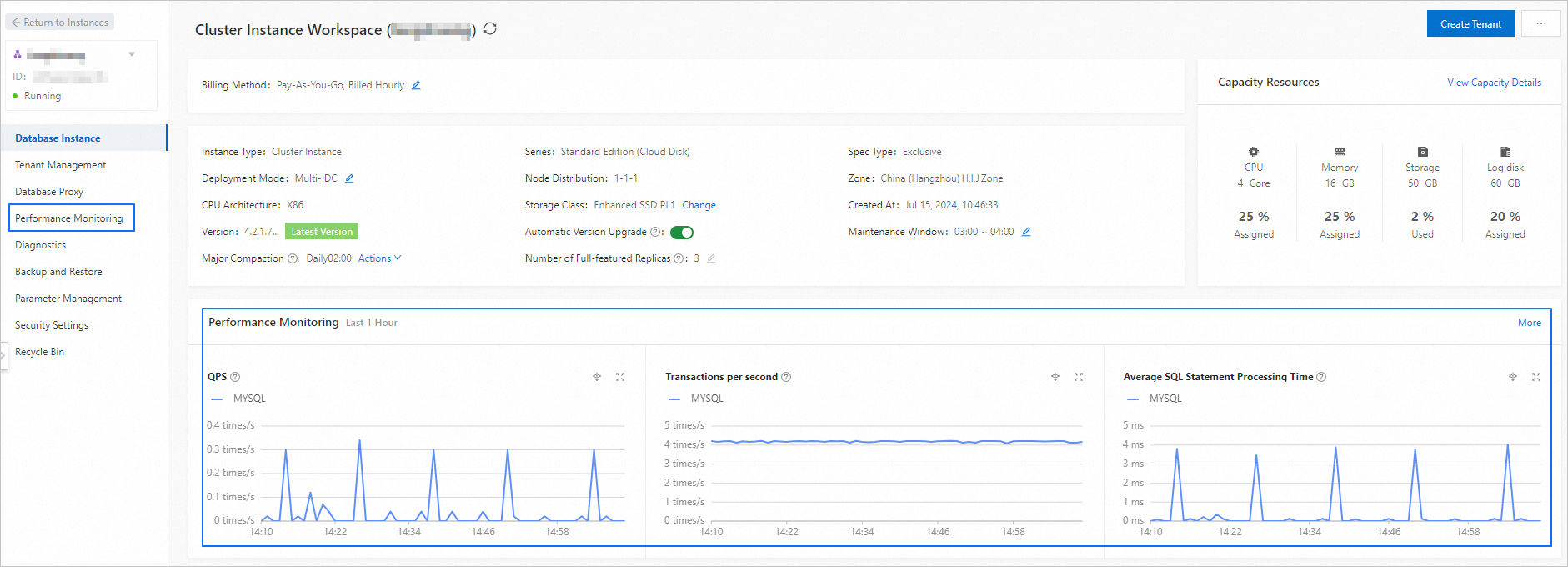Disable Automatic Version Upgrade switch
Viewport: 1568px width, 567px height.
click(x=681, y=233)
